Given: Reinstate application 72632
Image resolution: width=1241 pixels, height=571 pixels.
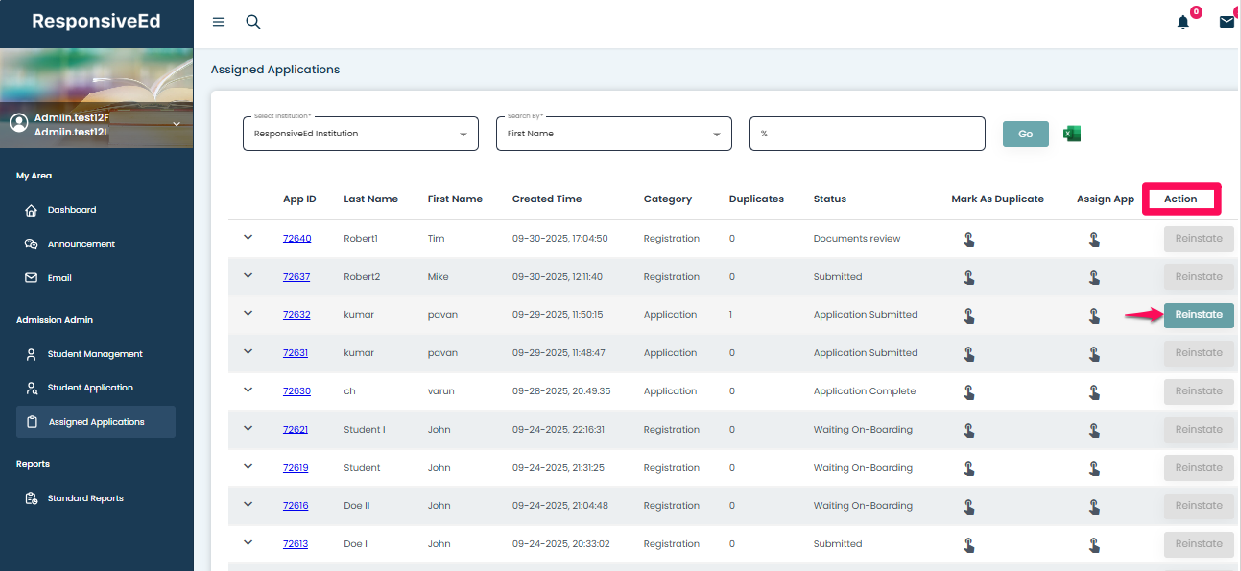Looking at the screenshot, I should [1198, 315].
